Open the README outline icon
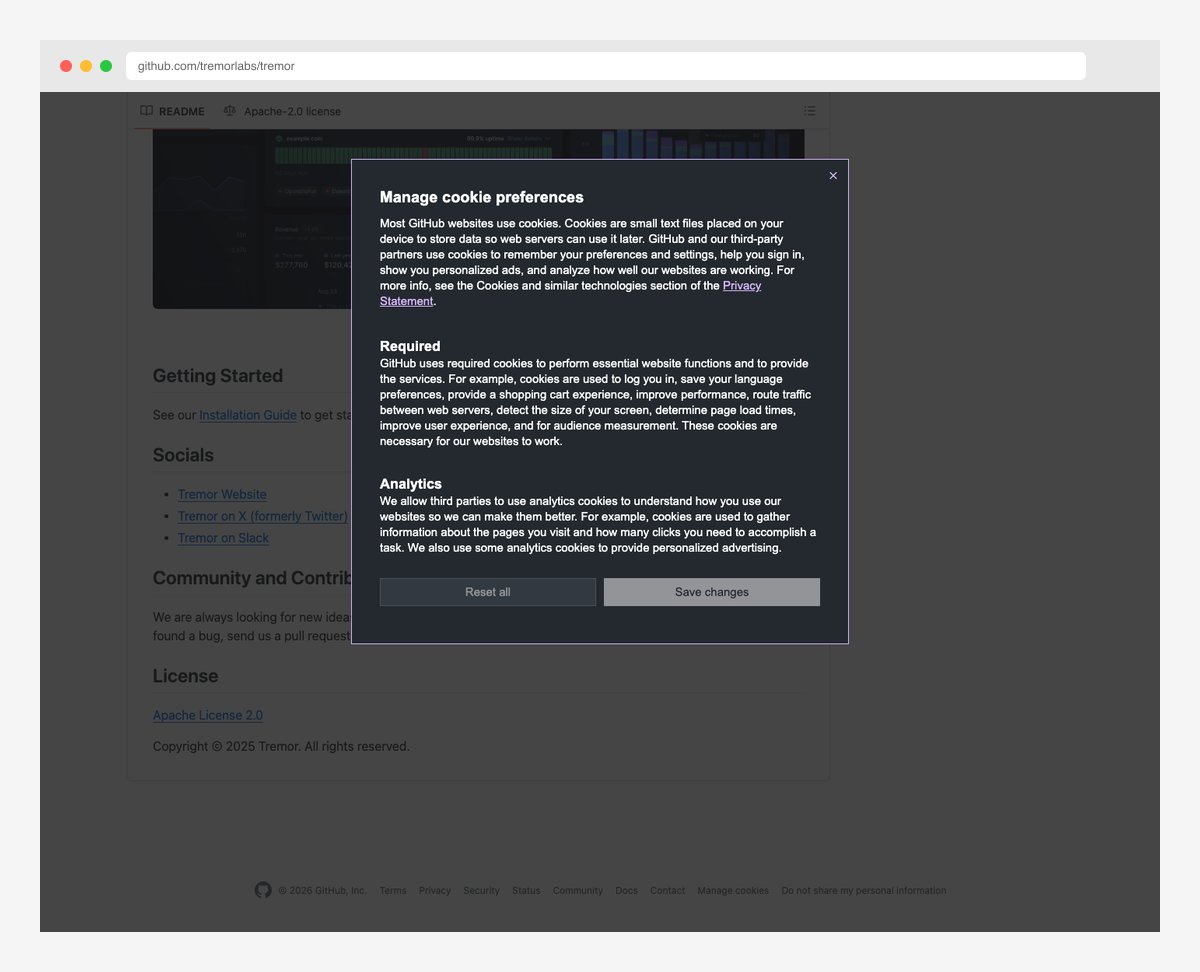The height and width of the screenshot is (972, 1200). 809,111
